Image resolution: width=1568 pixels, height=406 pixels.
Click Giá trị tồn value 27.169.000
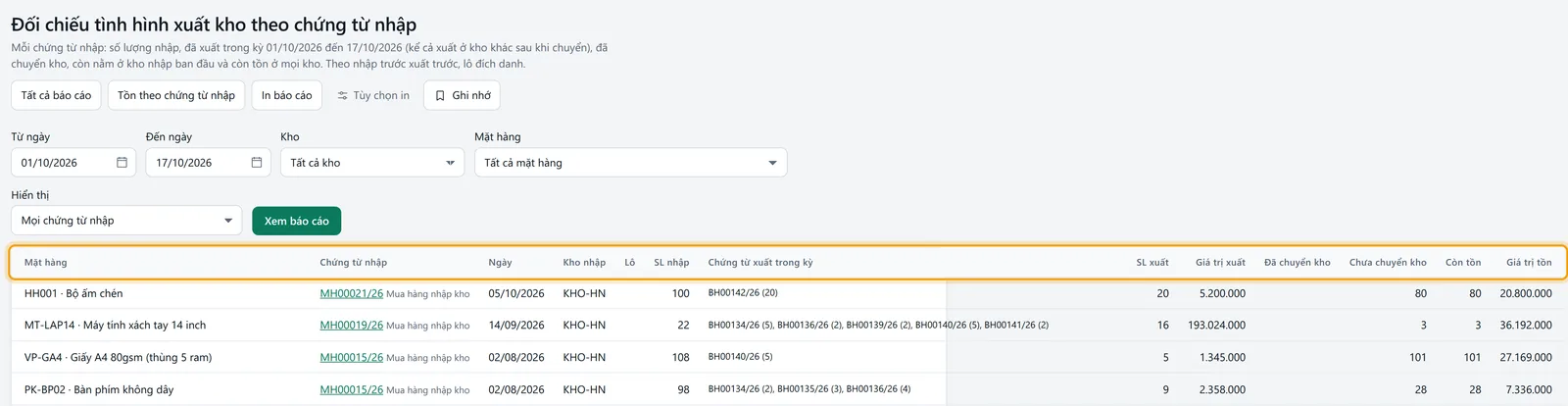click(x=1526, y=357)
